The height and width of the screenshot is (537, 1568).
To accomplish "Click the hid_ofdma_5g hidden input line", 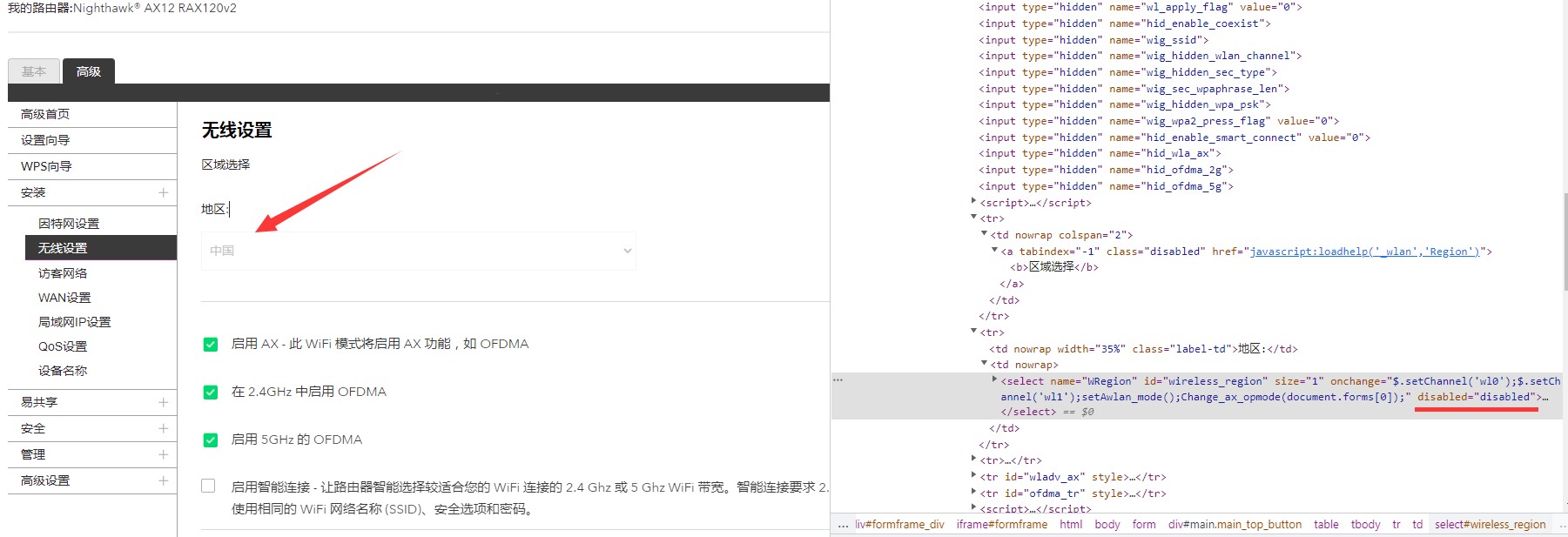I will pyautogui.click(x=1106, y=186).
